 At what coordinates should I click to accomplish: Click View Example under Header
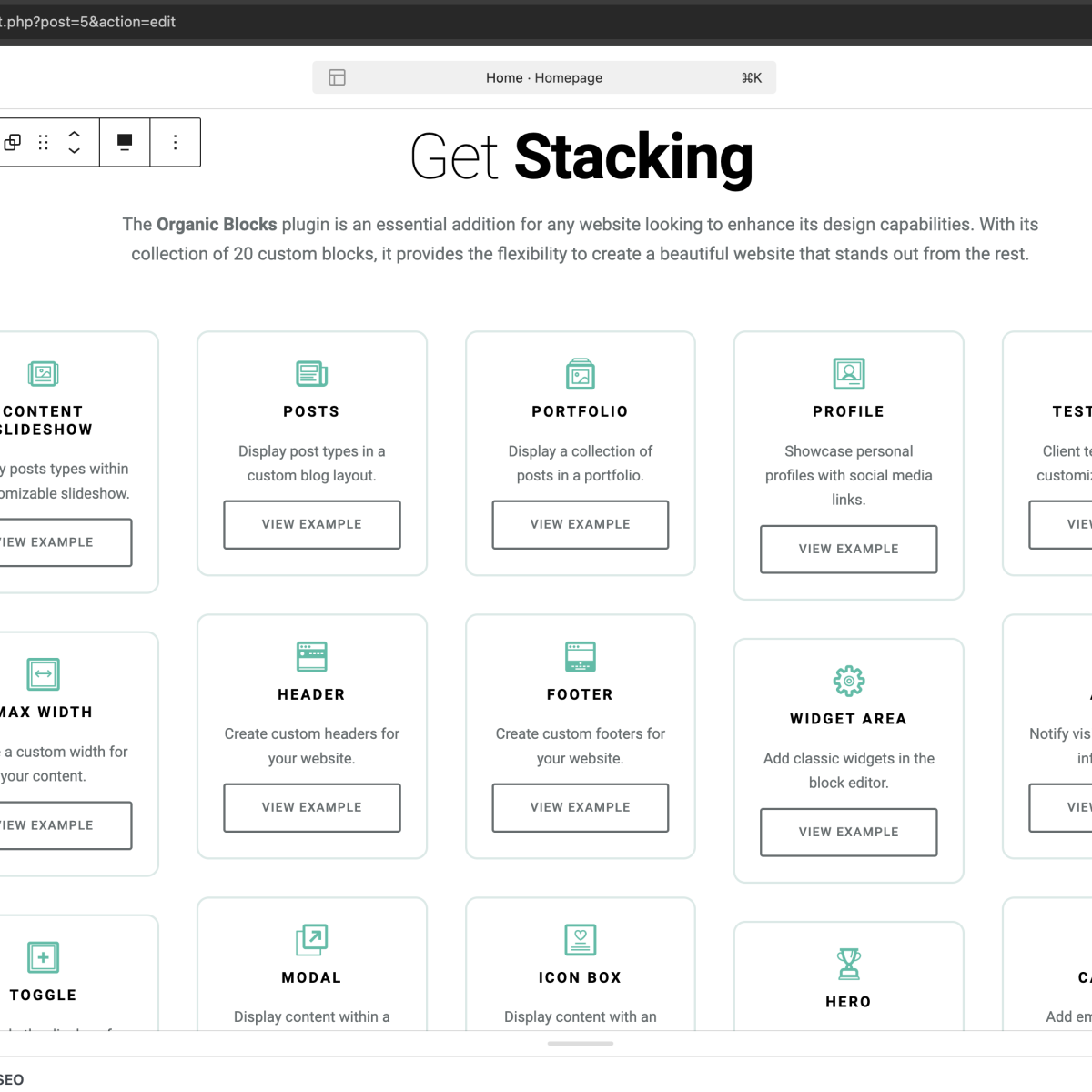(x=312, y=807)
